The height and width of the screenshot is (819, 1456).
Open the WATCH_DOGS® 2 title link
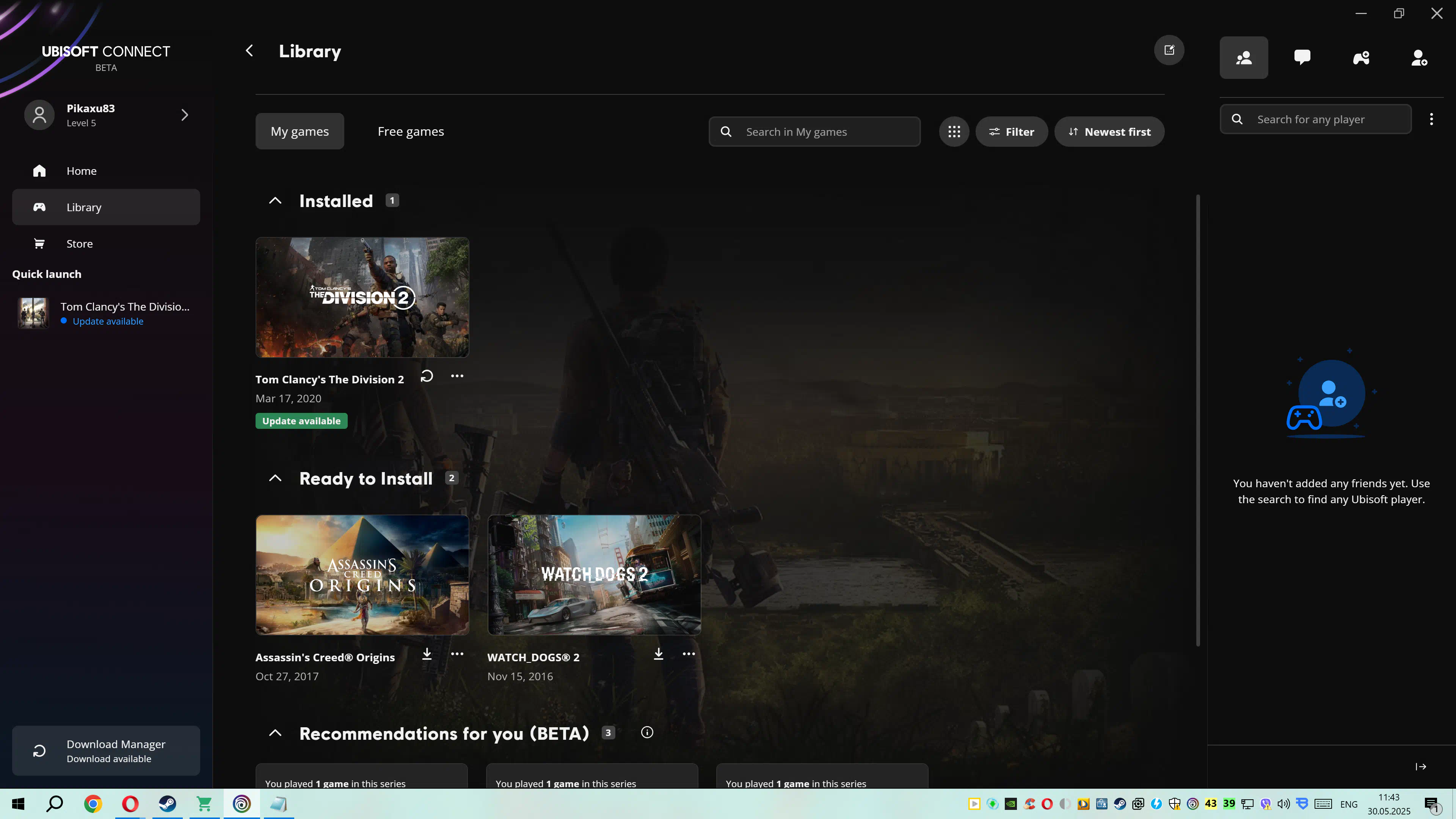pyautogui.click(x=533, y=657)
